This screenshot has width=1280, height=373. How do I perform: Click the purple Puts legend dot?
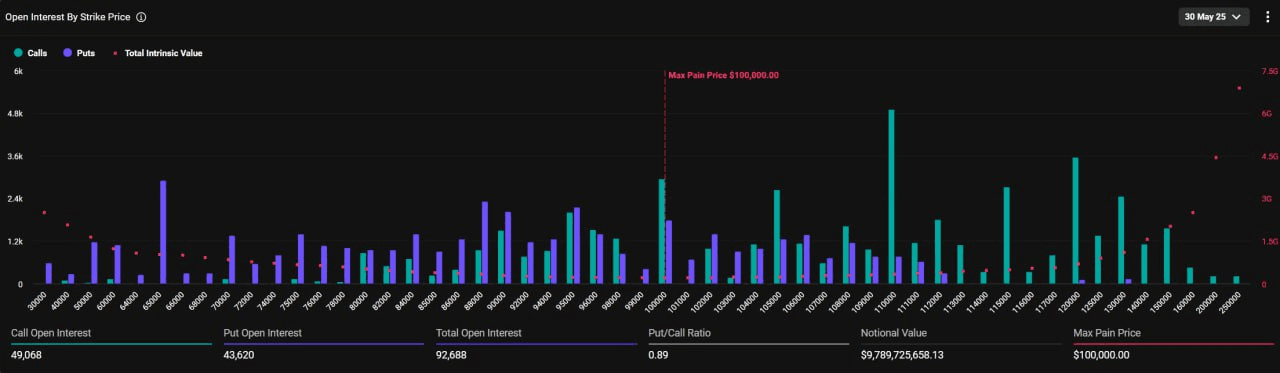tap(67, 53)
